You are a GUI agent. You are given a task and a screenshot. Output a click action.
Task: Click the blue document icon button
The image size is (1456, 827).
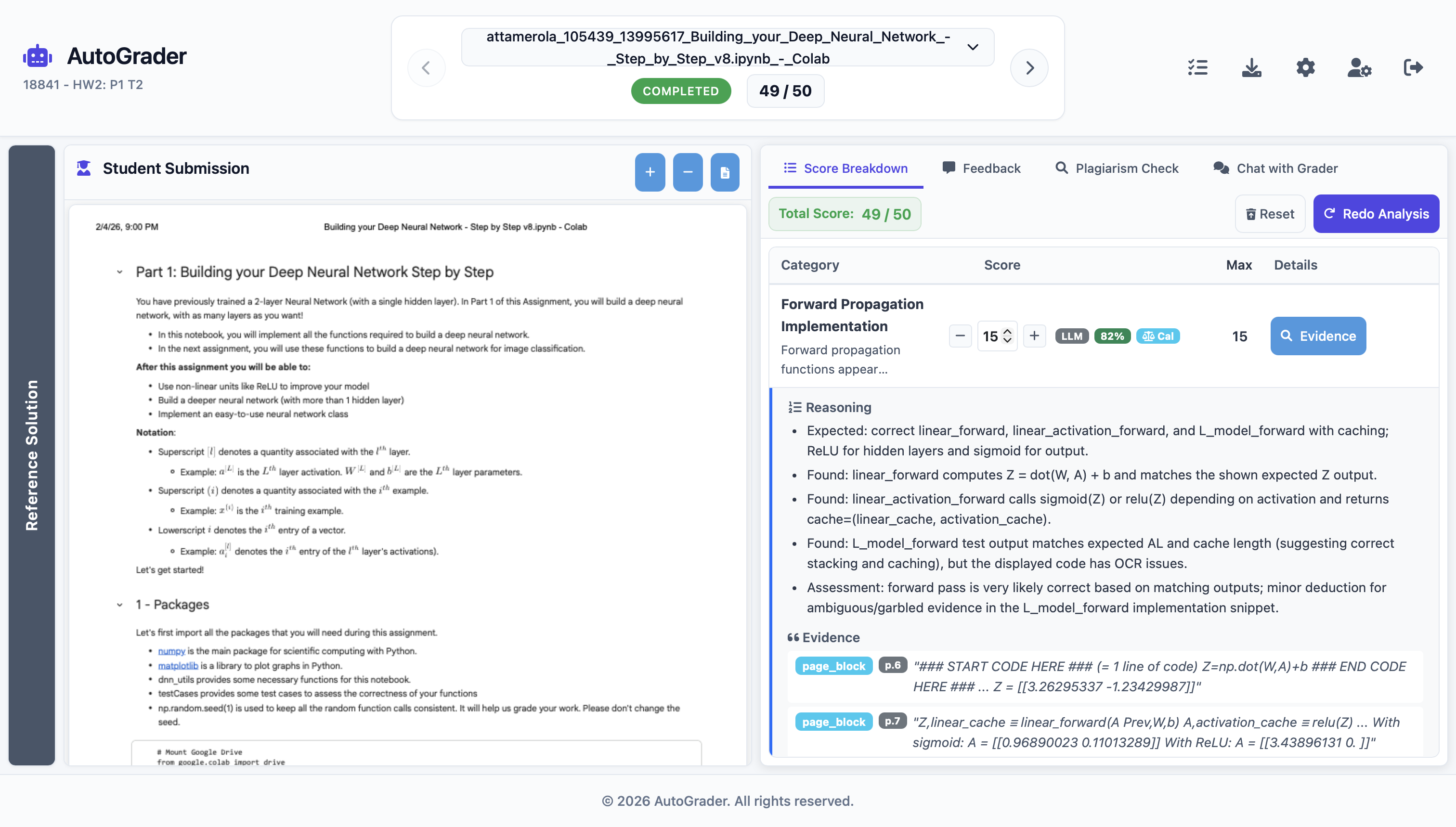pyautogui.click(x=725, y=172)
